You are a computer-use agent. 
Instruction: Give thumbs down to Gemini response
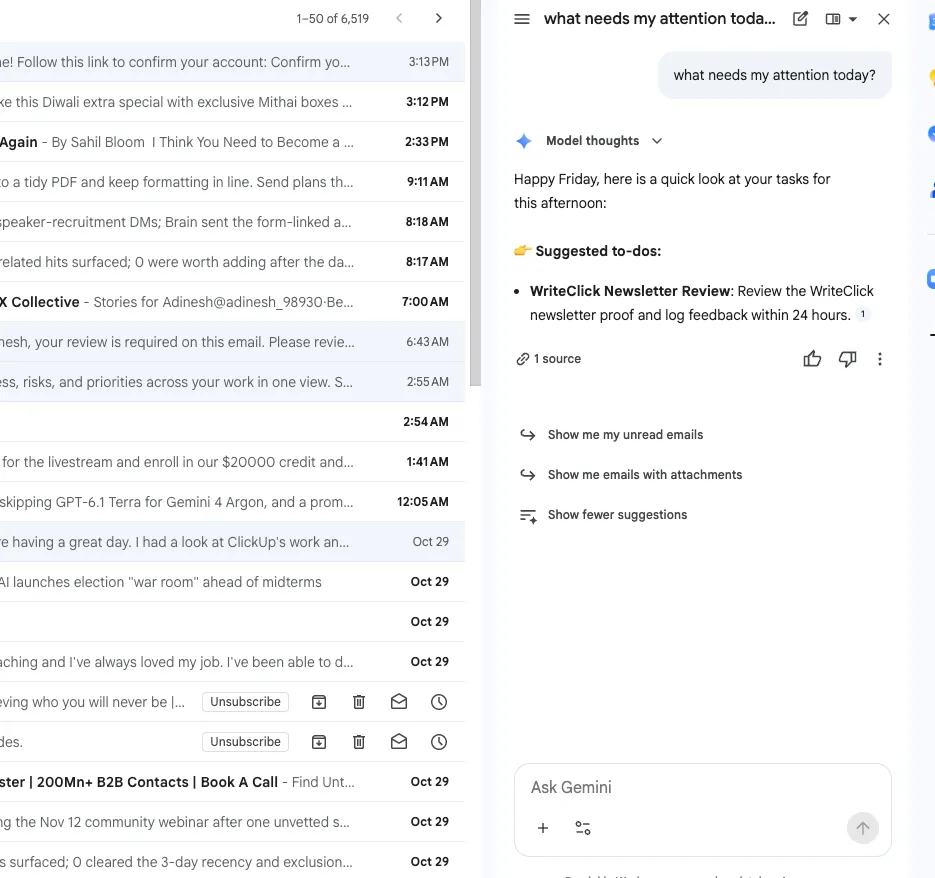pos(847,358)
